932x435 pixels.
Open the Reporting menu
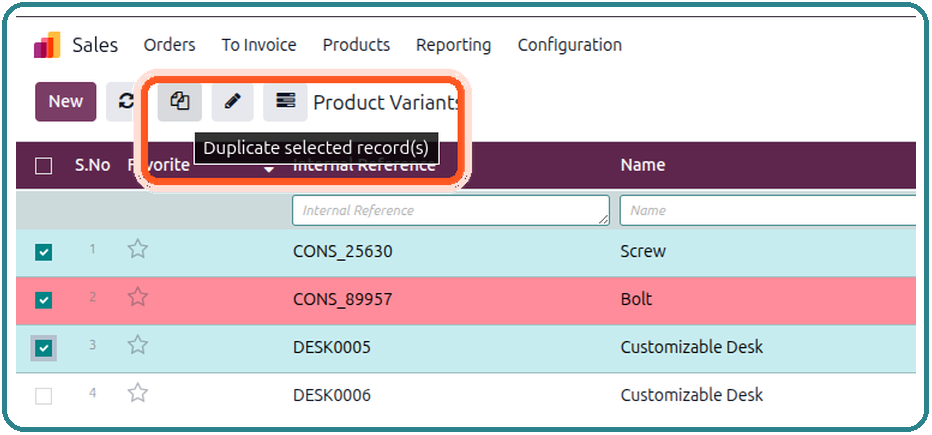point(454,45)
